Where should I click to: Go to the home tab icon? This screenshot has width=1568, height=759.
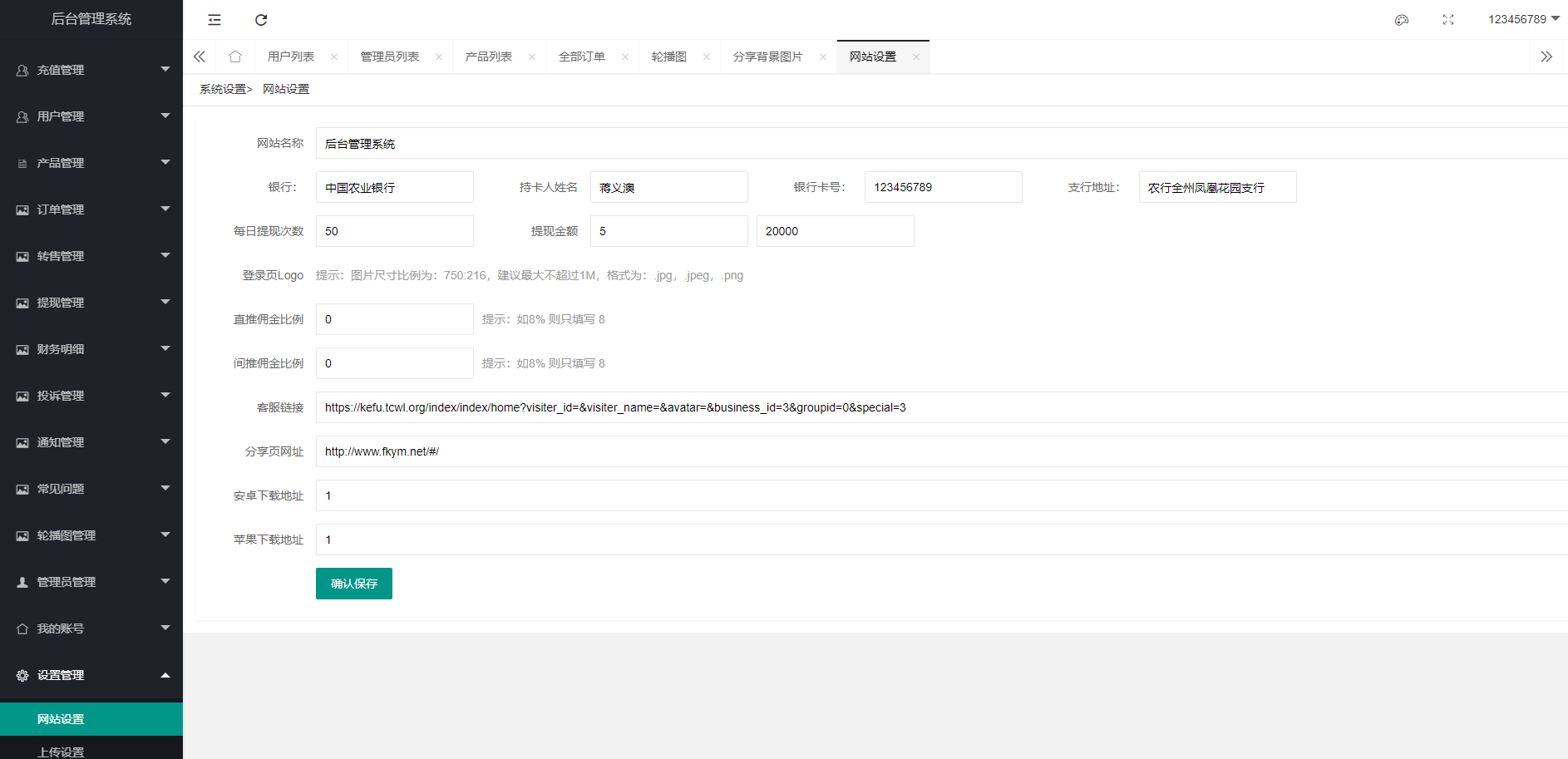tap(235, 57)
